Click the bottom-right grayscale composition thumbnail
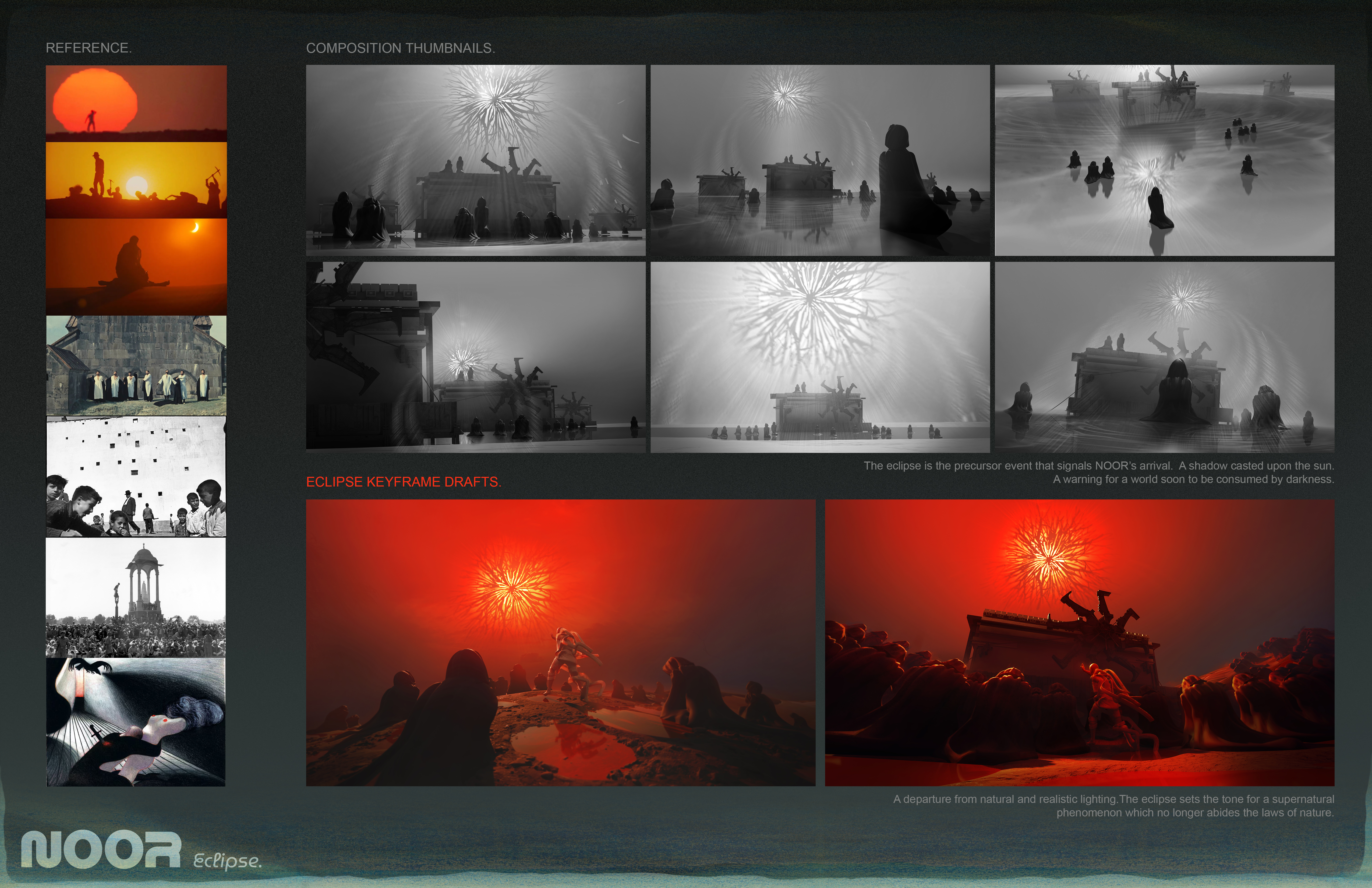The height and width of the screenshot is (888, 1372). [1165, 357]
